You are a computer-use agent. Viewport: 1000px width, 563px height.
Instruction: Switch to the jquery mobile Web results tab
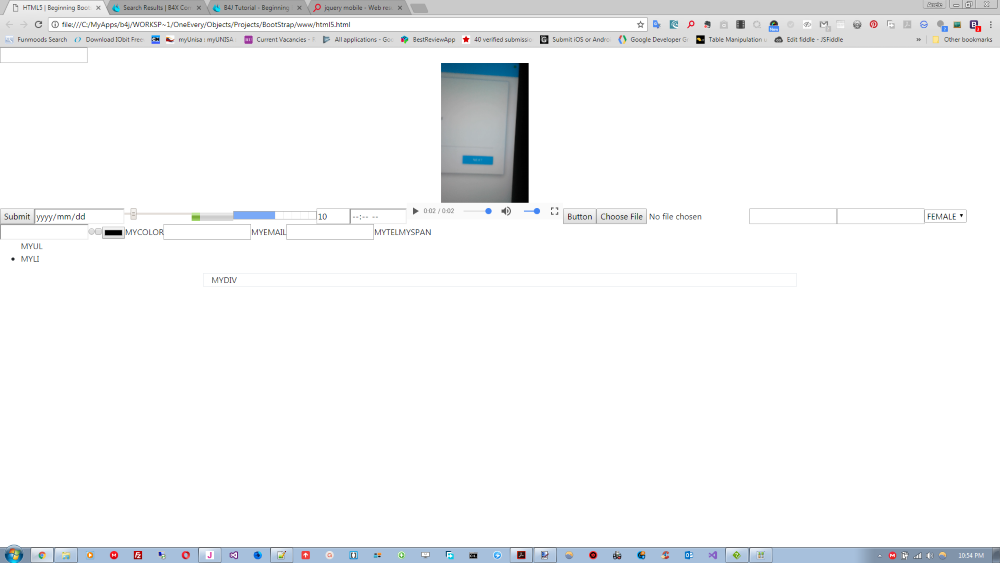click(x=358, y=8)
